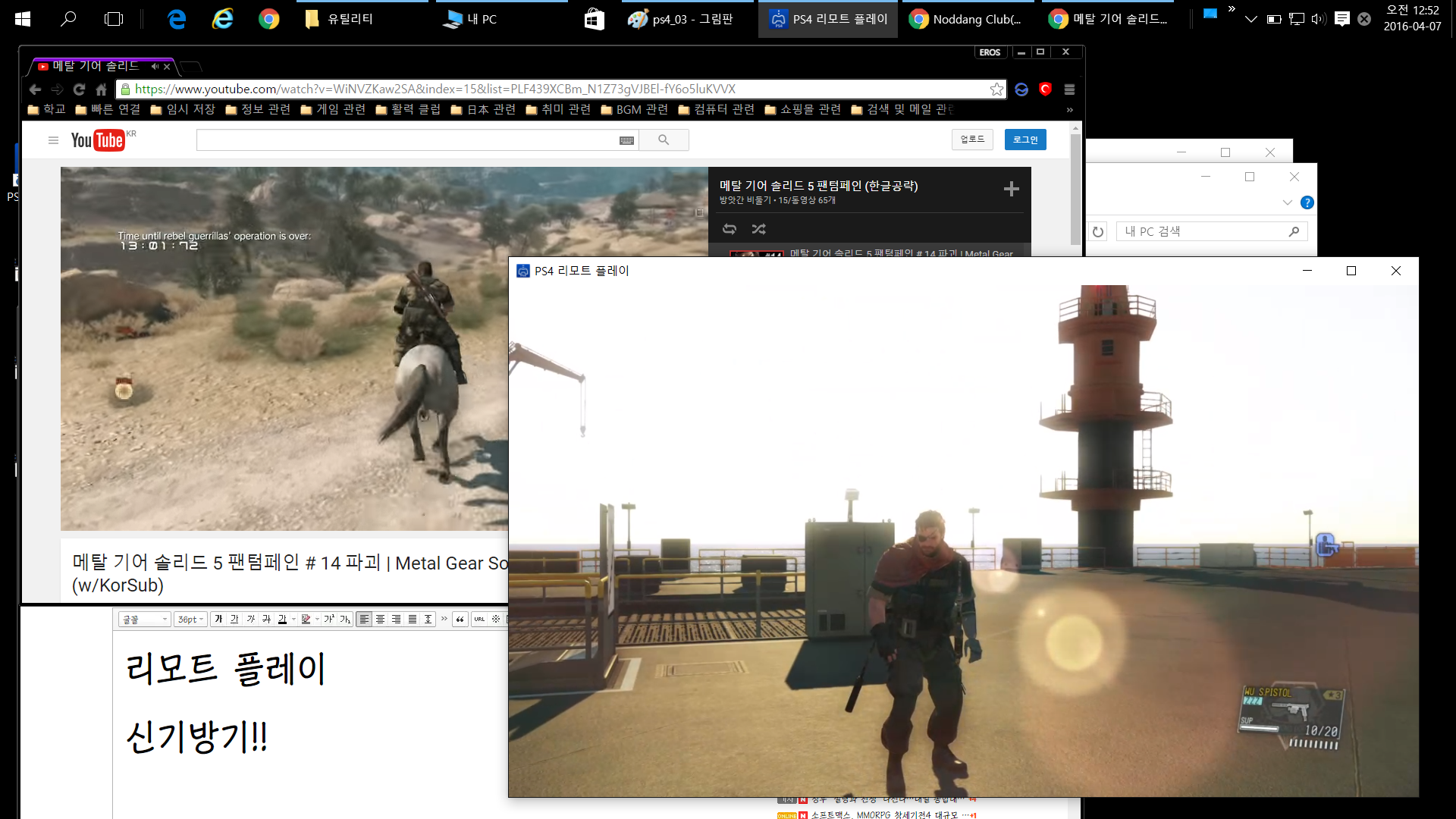Center align text in editor
1456x819 pixels.
click(380, 619)
